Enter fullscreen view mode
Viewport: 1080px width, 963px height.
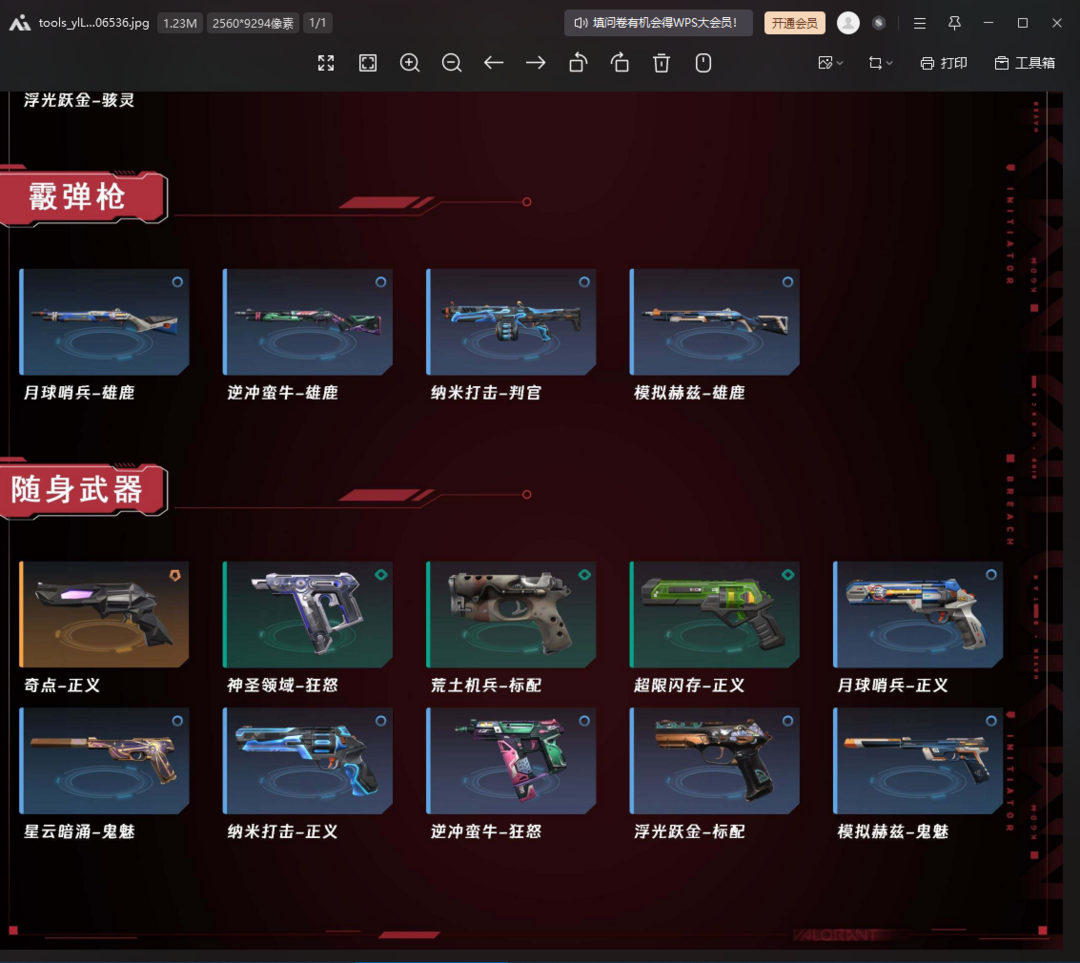(326, 63)
